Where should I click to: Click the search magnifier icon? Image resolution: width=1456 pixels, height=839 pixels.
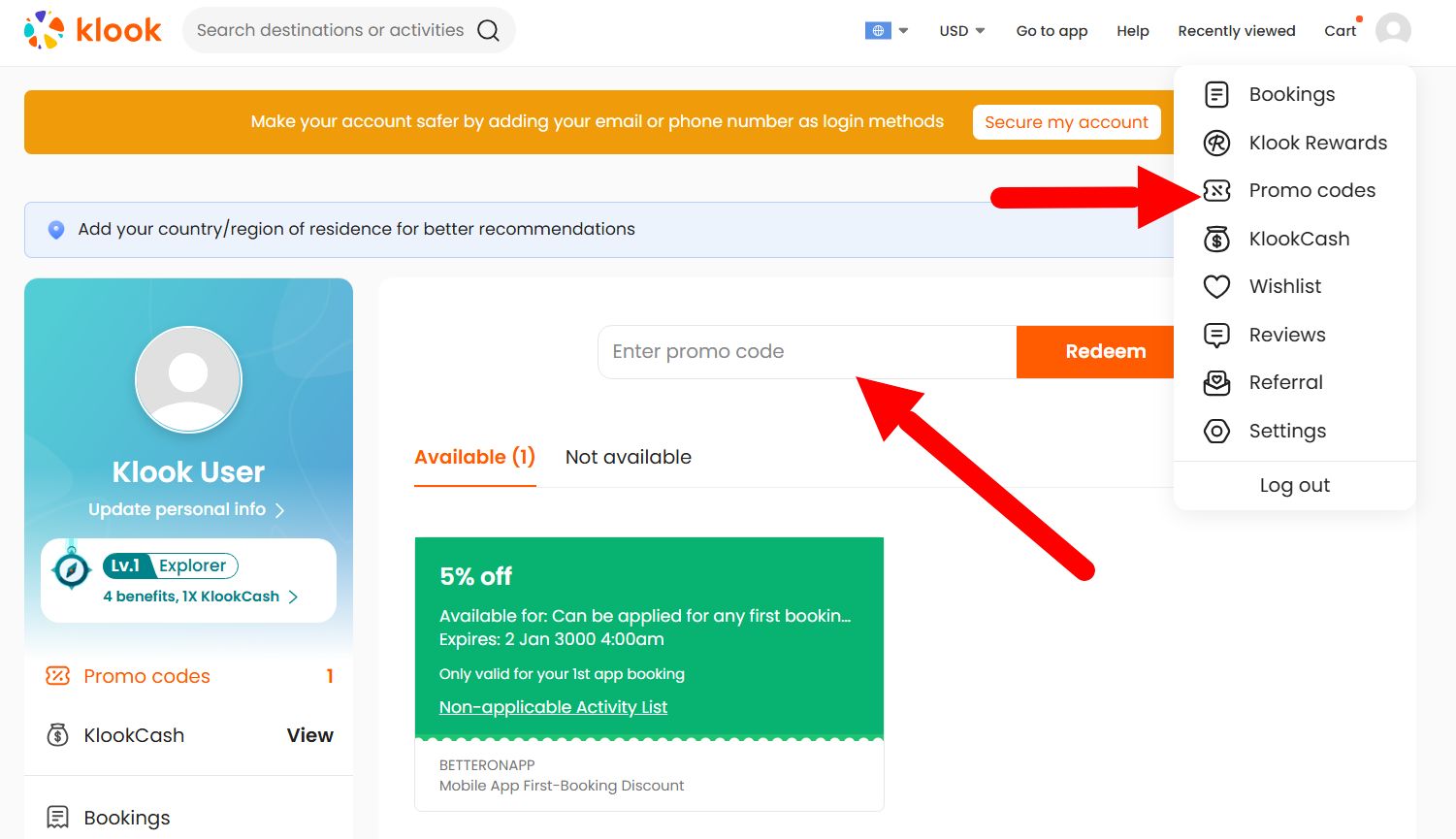click(488, 30)
